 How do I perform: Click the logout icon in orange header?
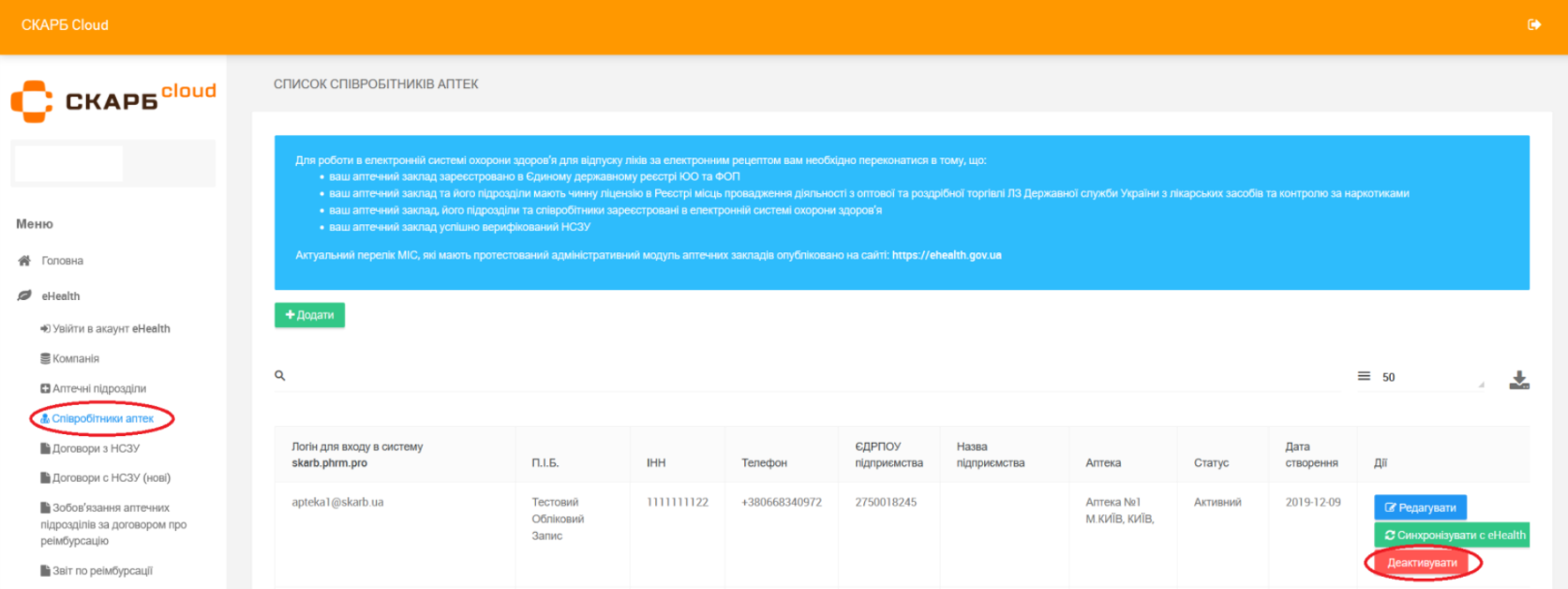click(1534, 24)
